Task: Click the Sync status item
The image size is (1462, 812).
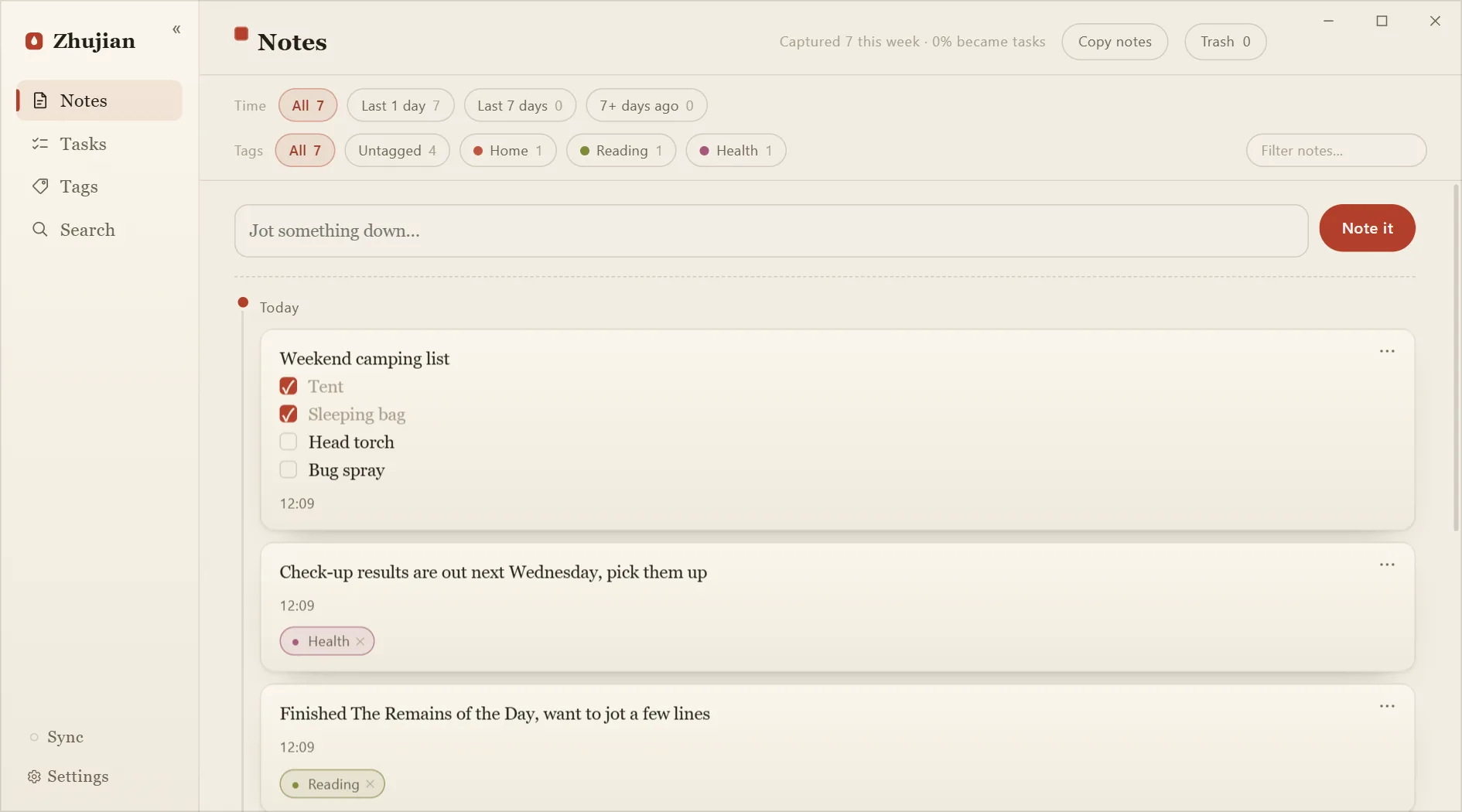Action: (56, 737)
